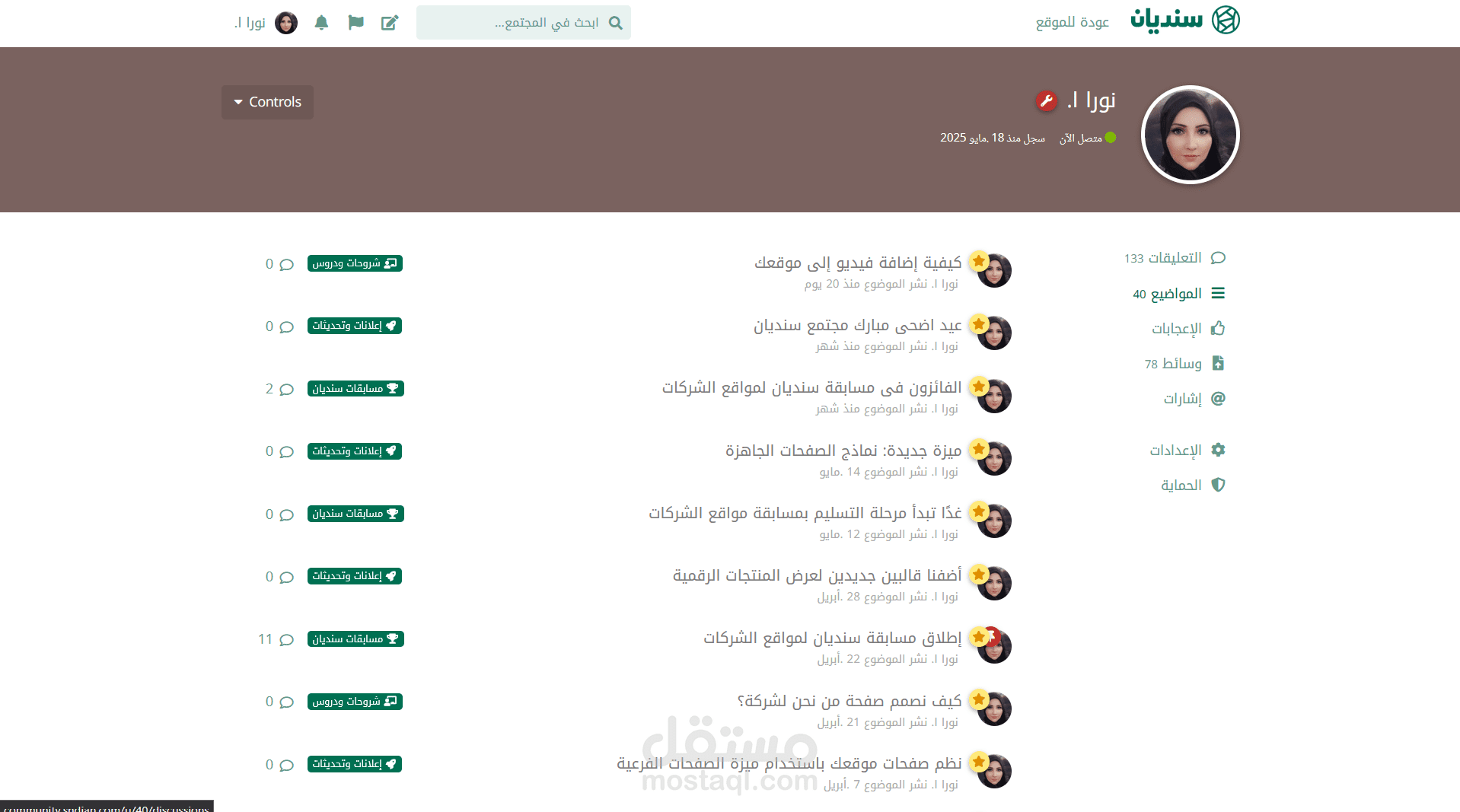Viewport: 1460px width, 812px height.
Task: Click reply bubble on غدًا تبدأ row
Action: pos(279,514)
